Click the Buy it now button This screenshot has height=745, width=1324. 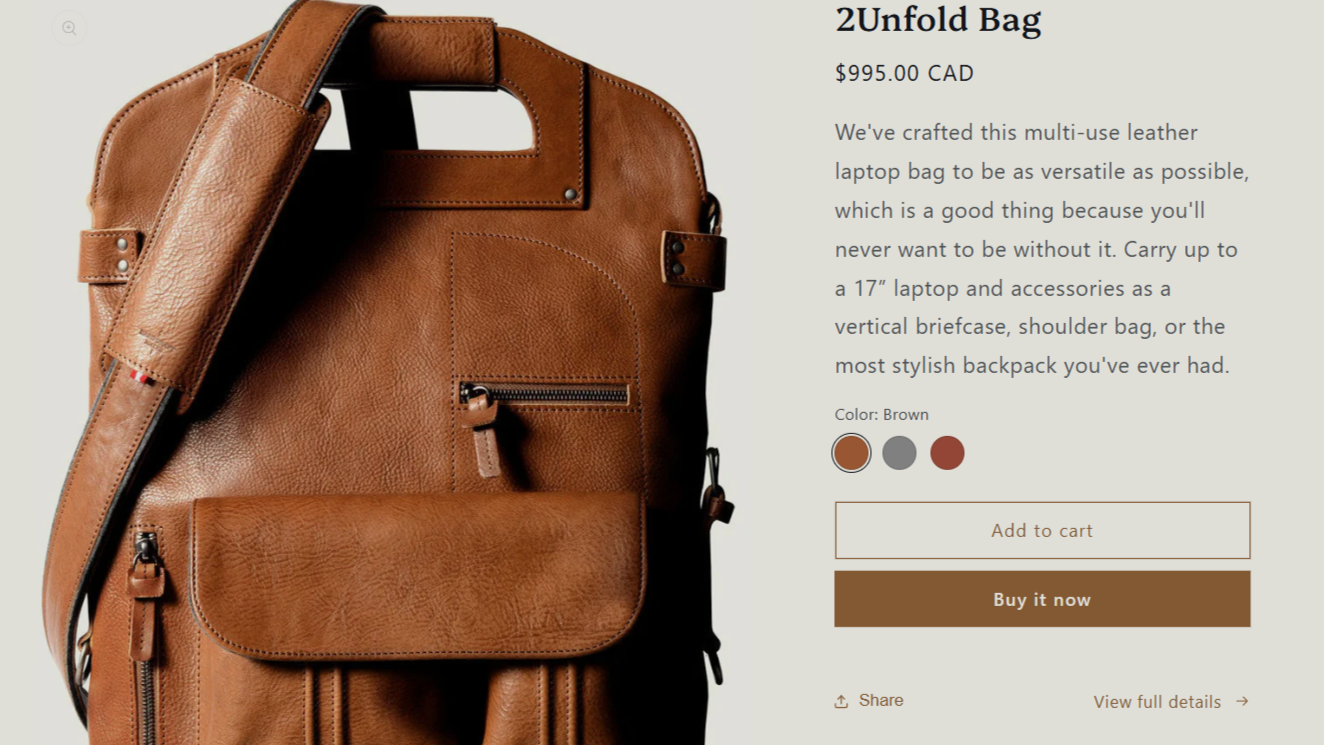pyautogui.click(x=1042, y=599)
